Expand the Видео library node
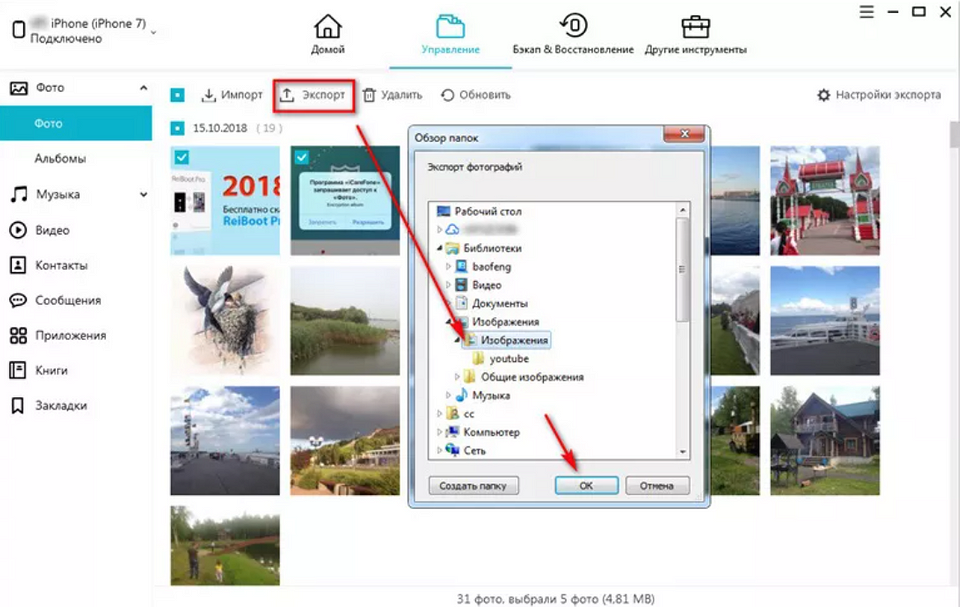This screenshot has width=960, height=607. 448,285
